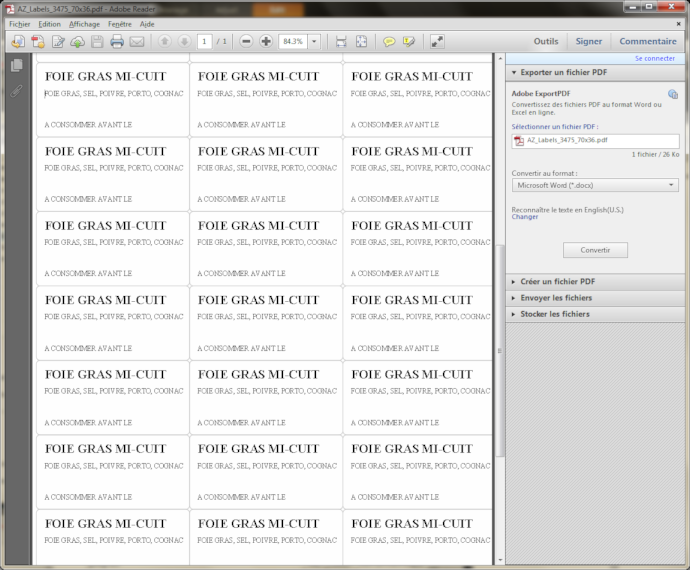Click the first FOIE GRAS MI-CUIT label title

pos(106,77)
